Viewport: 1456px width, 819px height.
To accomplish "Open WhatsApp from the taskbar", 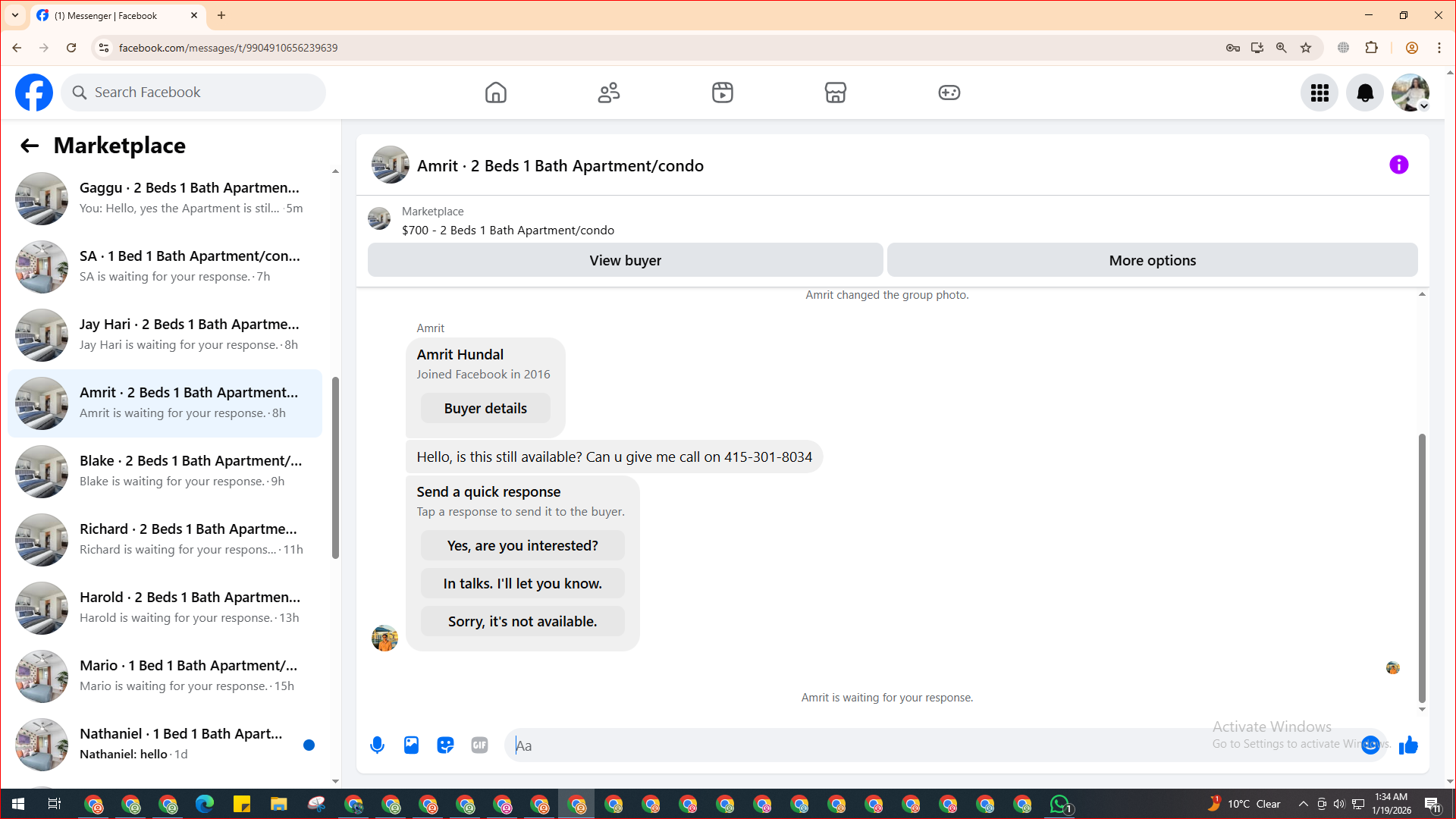I will point(1060,804).
